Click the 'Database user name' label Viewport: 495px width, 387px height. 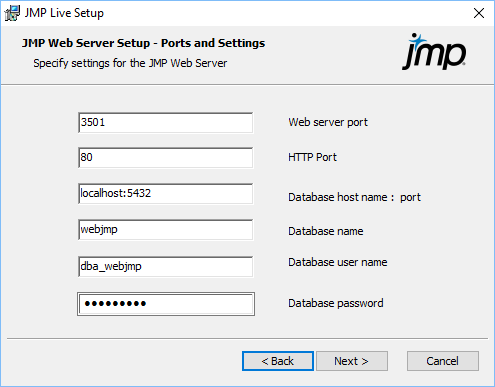click(338, 262)
